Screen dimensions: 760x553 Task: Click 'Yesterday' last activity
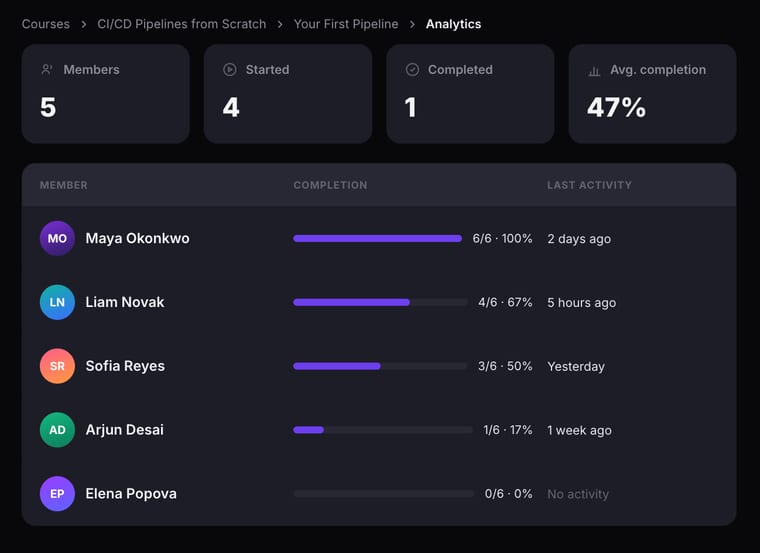tap(576, 366)
